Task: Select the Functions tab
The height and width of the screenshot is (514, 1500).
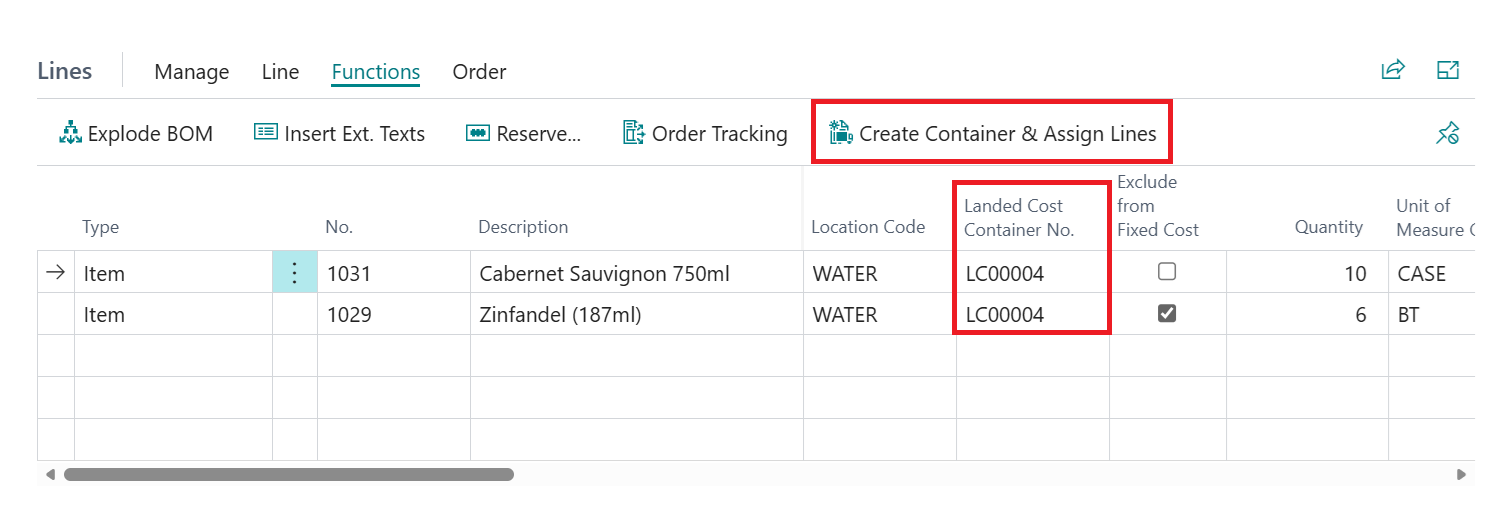Action: pos(376,72)
